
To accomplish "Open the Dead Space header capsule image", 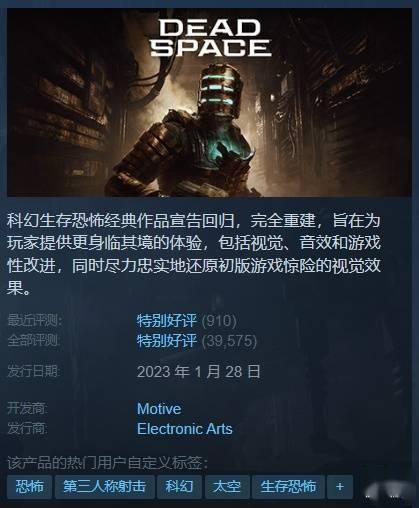I will point(209,102).
